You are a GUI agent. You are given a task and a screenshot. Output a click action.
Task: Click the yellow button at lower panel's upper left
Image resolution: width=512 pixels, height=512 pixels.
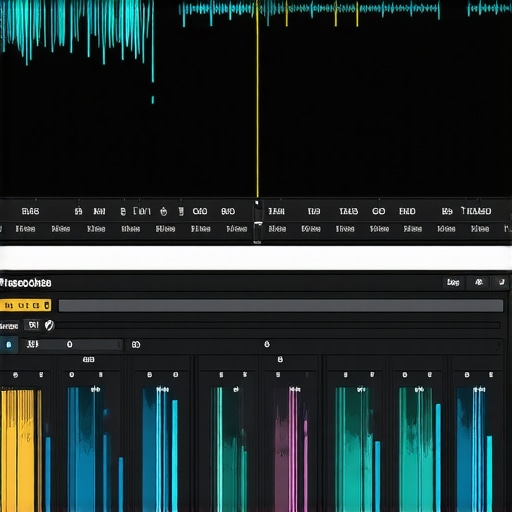26,305
